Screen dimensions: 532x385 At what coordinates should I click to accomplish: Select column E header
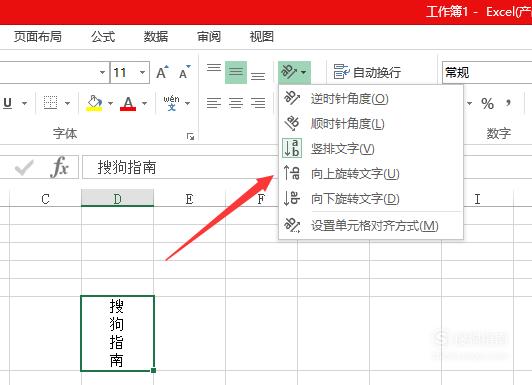pos(189,198)
